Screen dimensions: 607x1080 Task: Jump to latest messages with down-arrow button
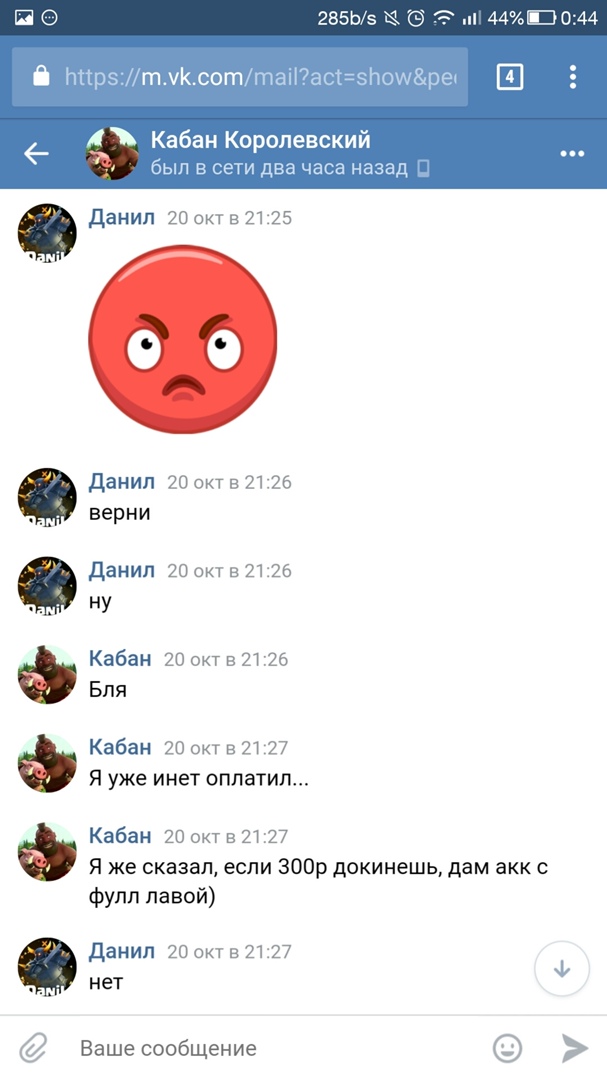(x=562, y=969)
